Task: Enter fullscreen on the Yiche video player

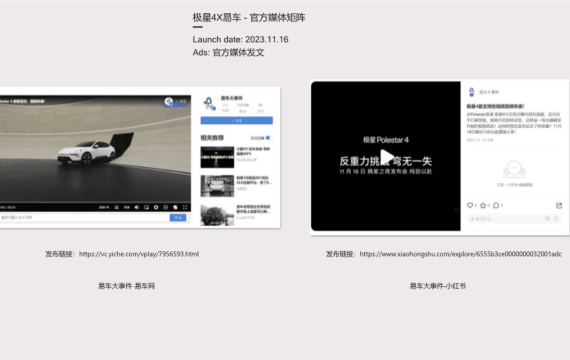Action: pyautogui.click(x=185, y=207)
